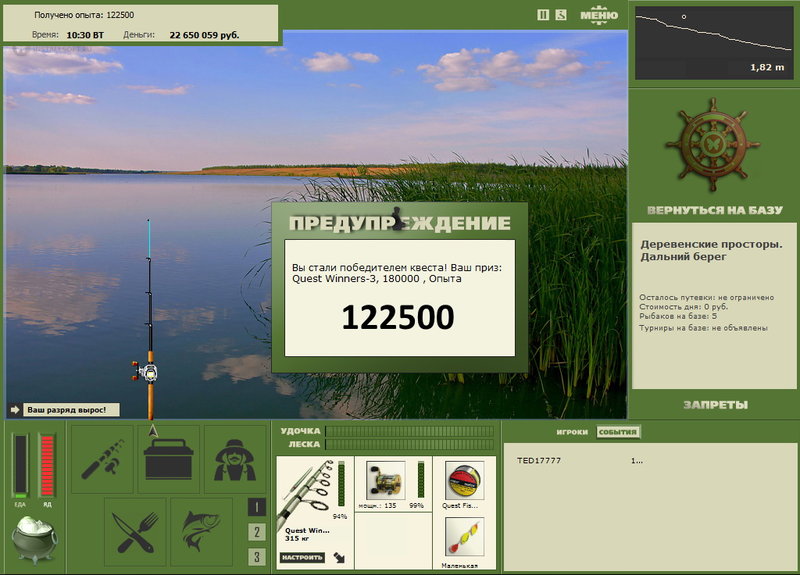Expand rod setup with the arrow icon
Image resolution: width=800 pixels, height=575 pixels.
click(x=339, y=557)
